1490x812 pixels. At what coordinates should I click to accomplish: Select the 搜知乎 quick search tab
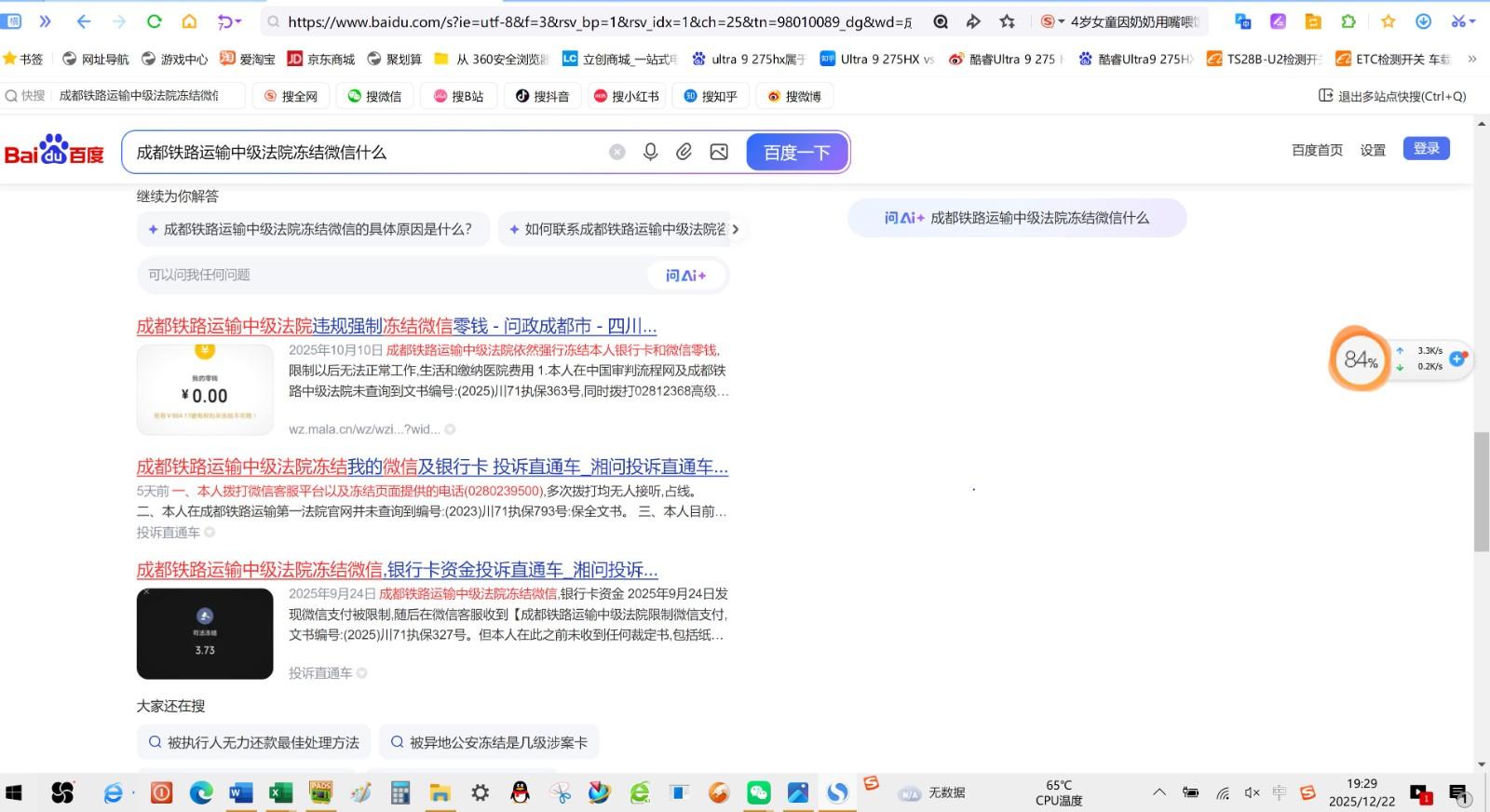pyautogui.click(x=711, y=96)
